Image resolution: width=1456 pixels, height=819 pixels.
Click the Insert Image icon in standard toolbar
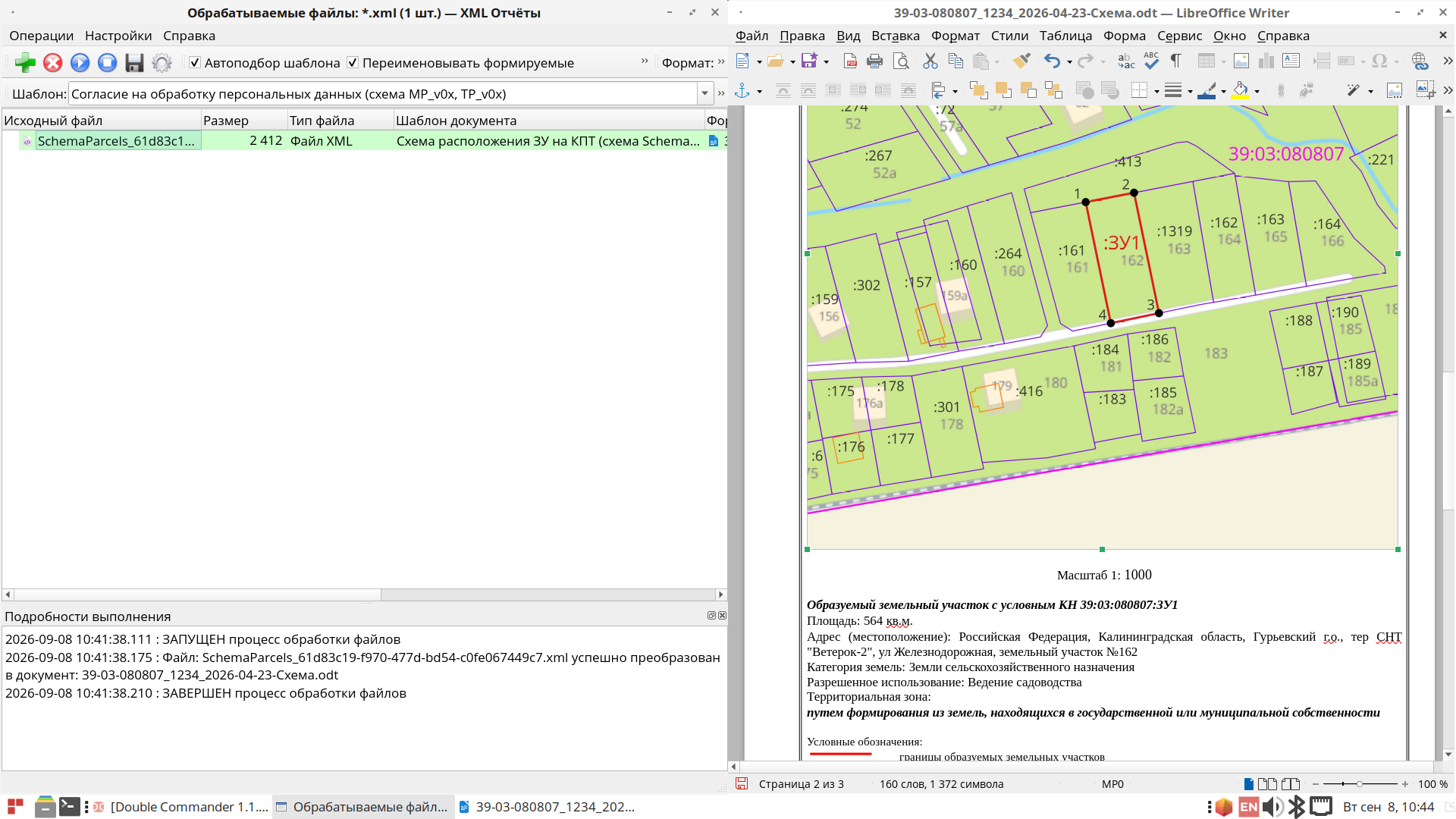(x=1241, y=61)
